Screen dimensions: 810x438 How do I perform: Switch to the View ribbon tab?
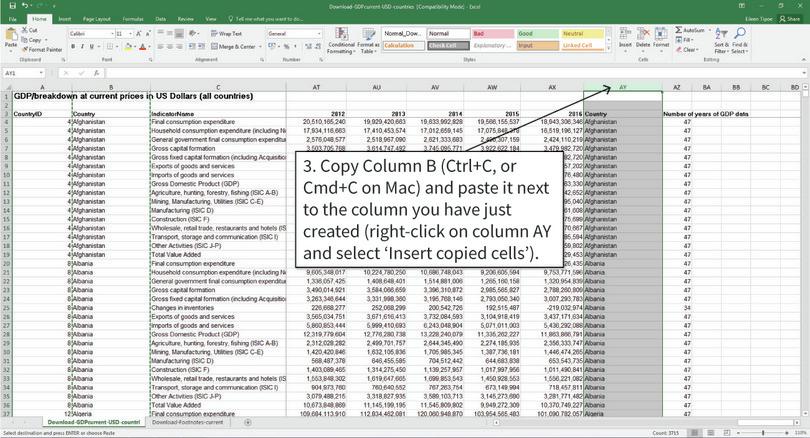(x=211, y=19)
